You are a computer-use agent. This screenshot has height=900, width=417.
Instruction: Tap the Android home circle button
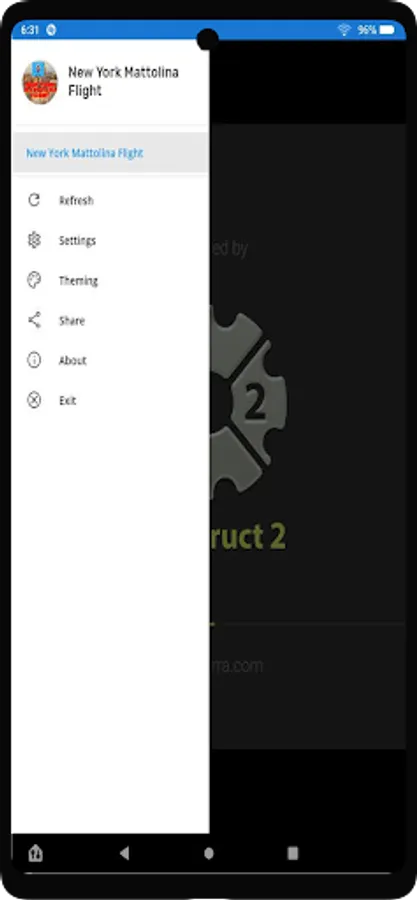[x=209, y=853]
